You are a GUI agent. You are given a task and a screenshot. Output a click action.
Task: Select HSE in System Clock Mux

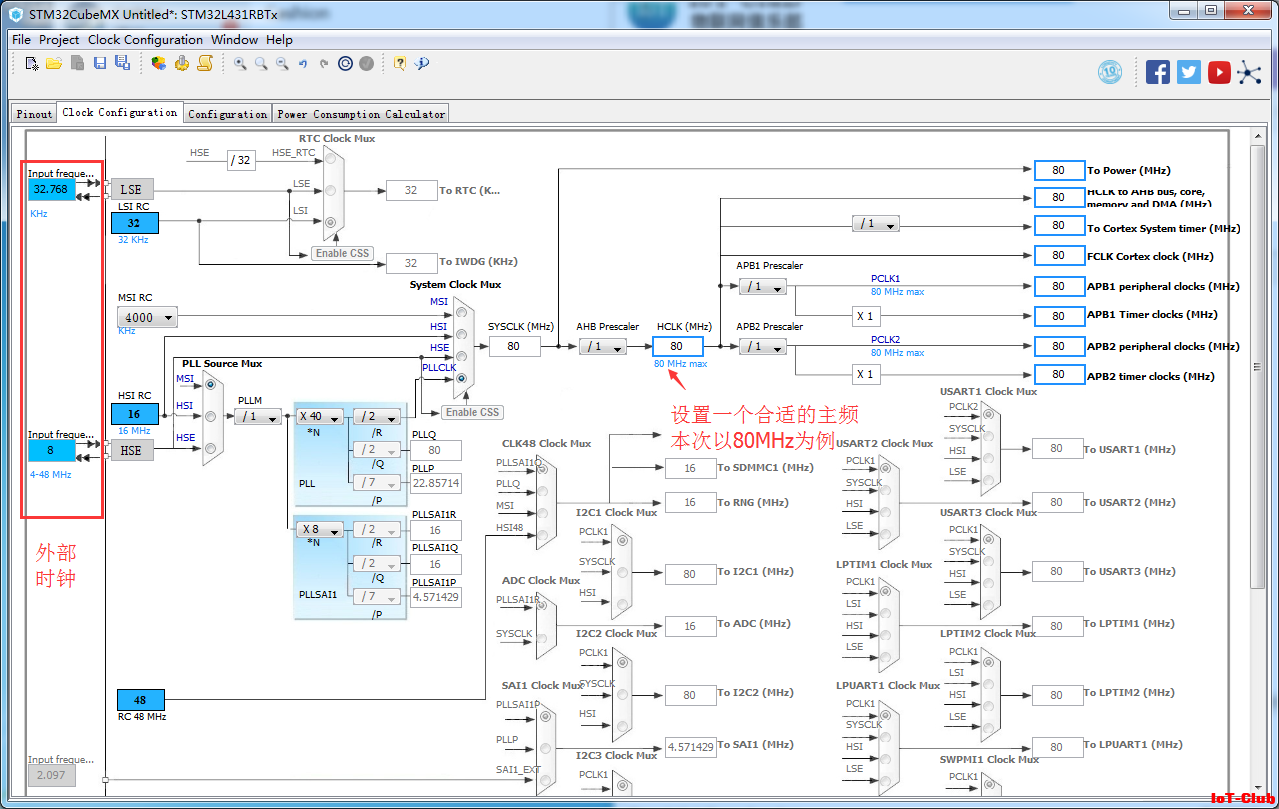pyautogui.click(x=461, y=355)
